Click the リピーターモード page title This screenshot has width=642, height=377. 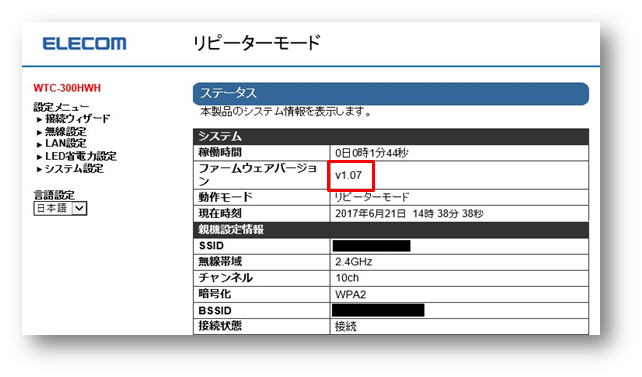coord(257,43)
